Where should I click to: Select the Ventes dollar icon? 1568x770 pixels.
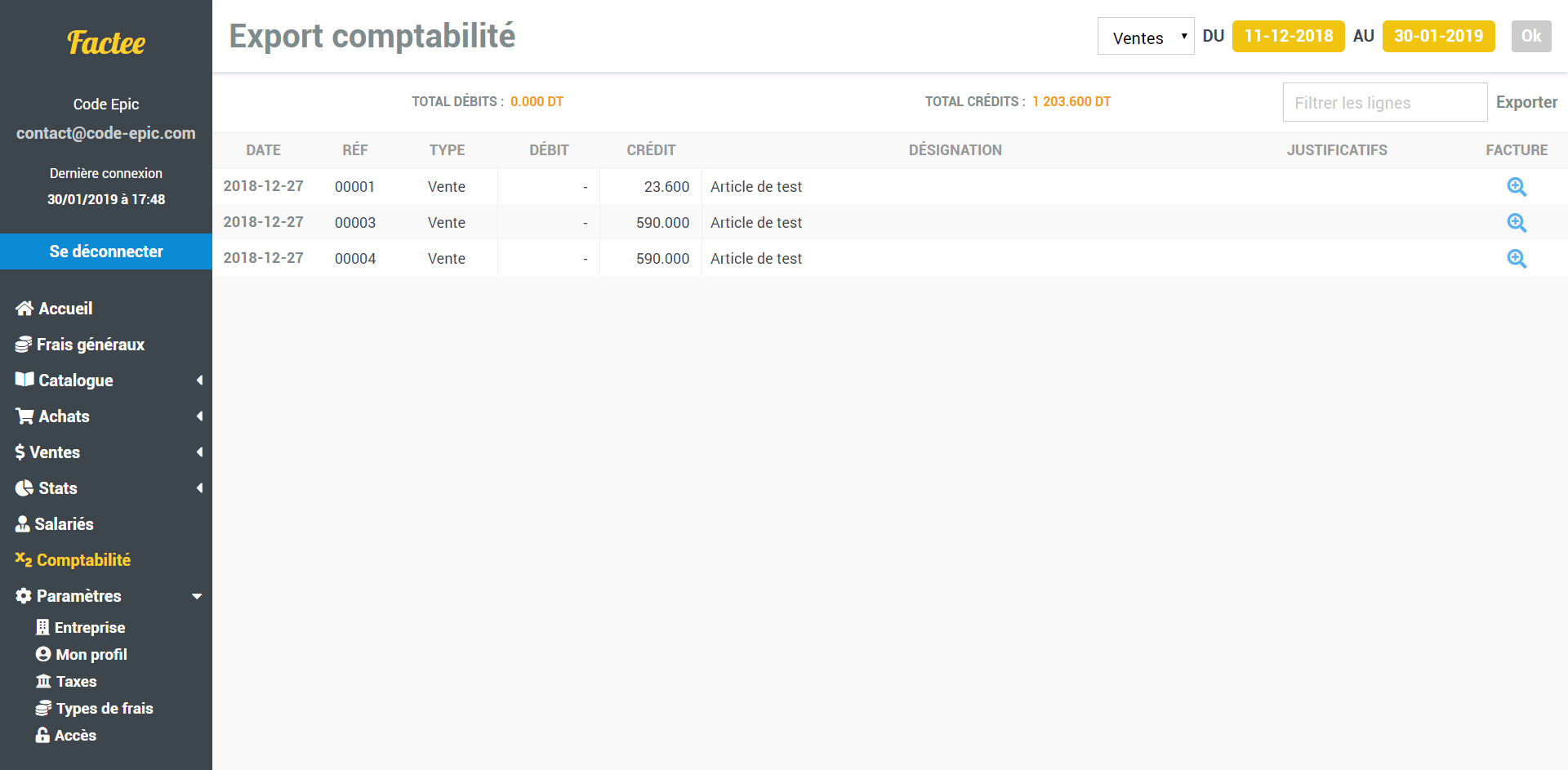click(20, 452)
